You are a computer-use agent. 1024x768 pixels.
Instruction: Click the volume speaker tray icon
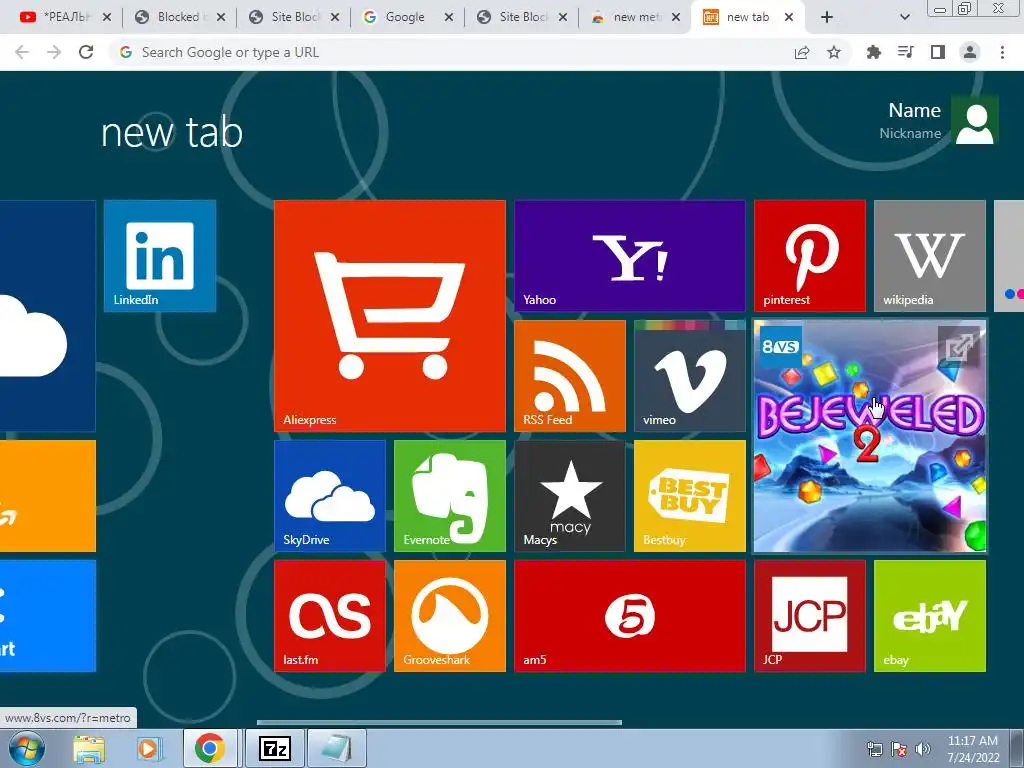coord(922,749)
